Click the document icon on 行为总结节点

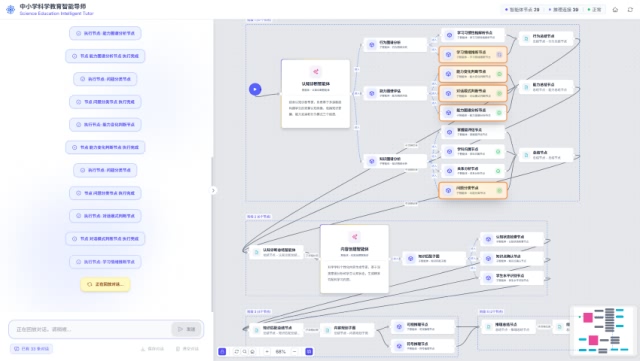click(526, 38)
